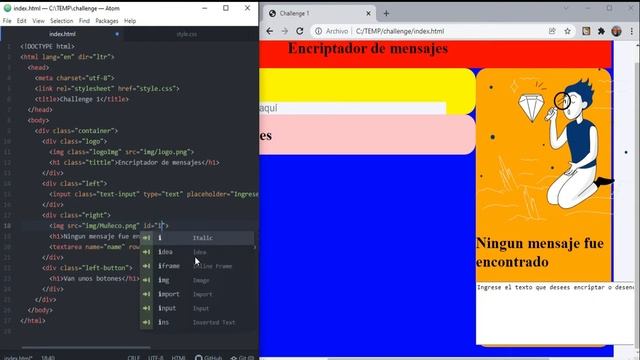Open the Chrome extensions puzzle icon
Screen dimensions: 640x360
point(601,31)
